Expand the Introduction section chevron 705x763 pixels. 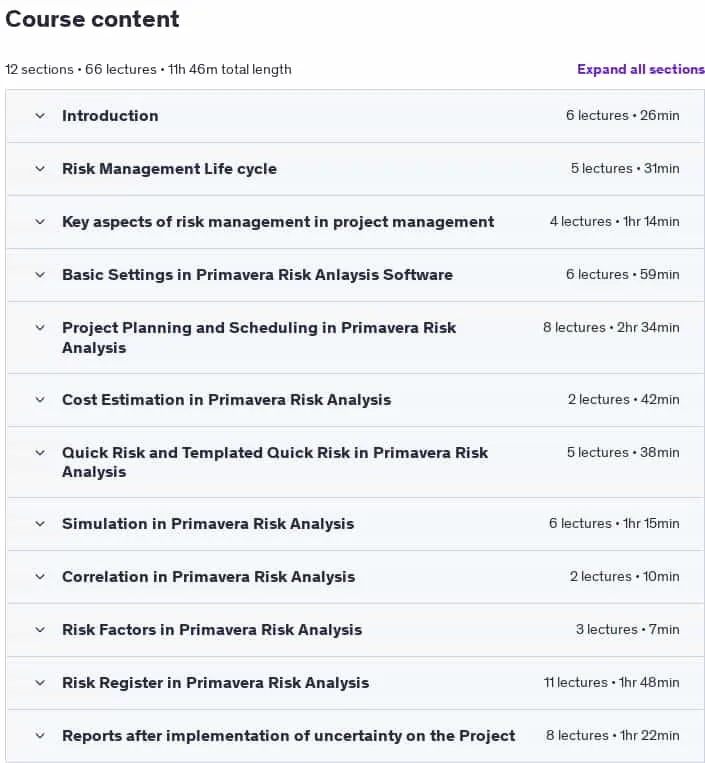coord(40,116)
